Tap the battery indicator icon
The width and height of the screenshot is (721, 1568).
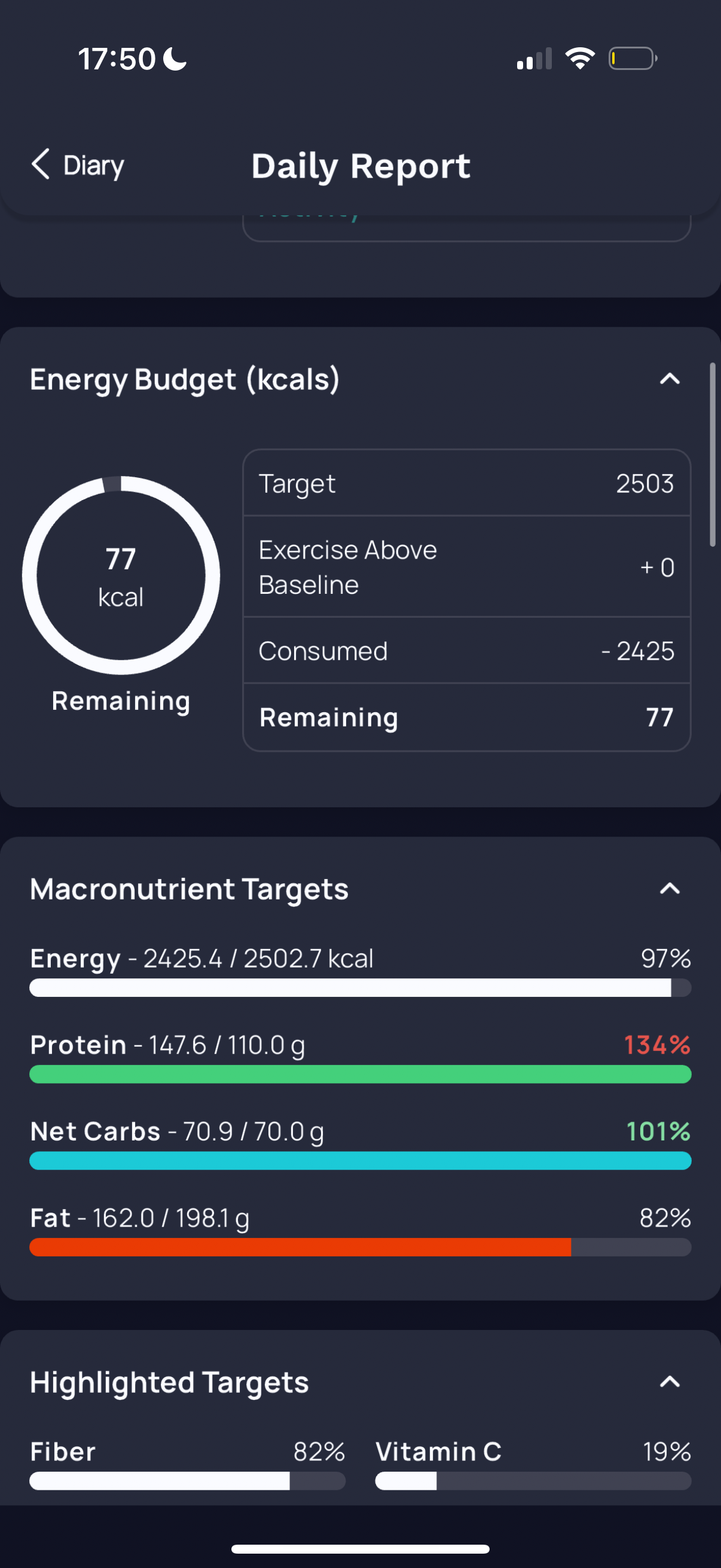coord(633,59)
